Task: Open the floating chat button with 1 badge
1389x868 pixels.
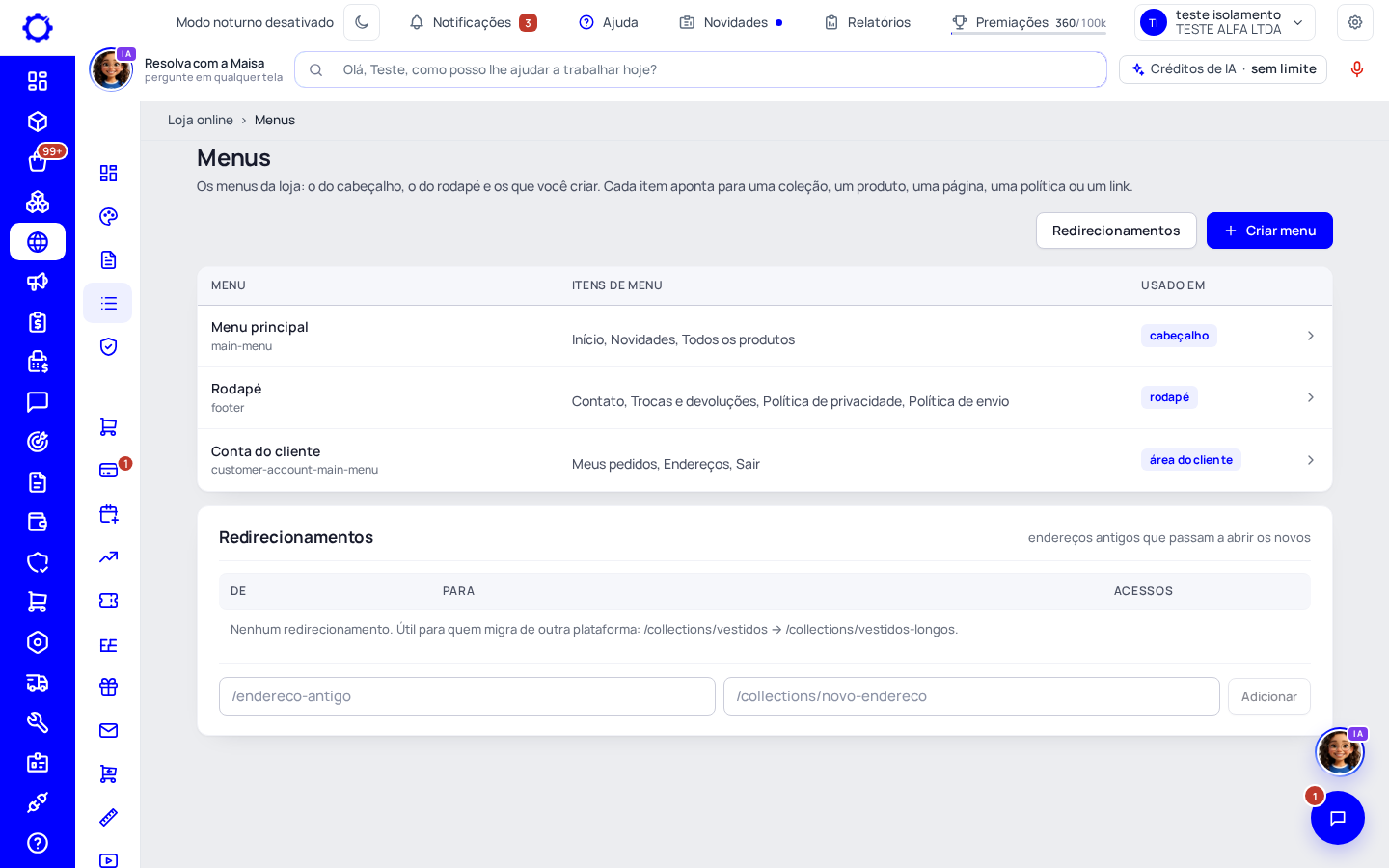Action: pos(1338,818)
